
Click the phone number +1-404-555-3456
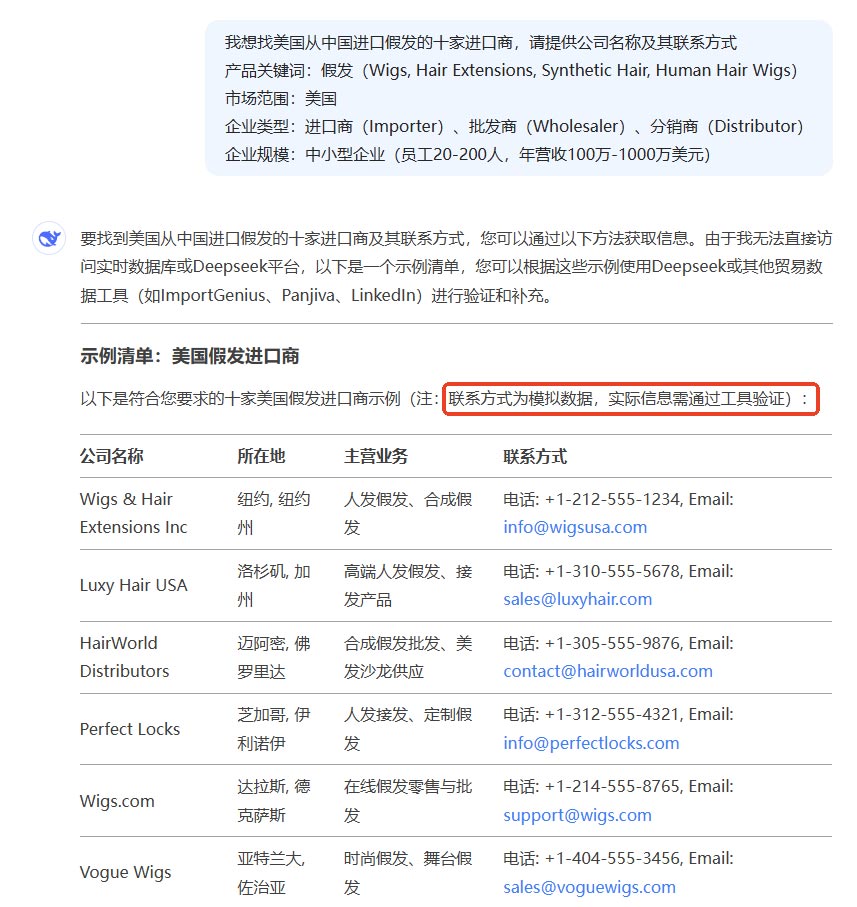(612, 858)
